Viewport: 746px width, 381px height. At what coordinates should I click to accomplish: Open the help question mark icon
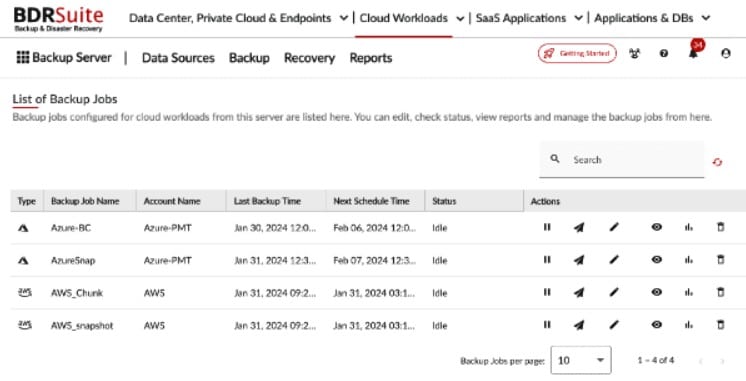[664, 53]
